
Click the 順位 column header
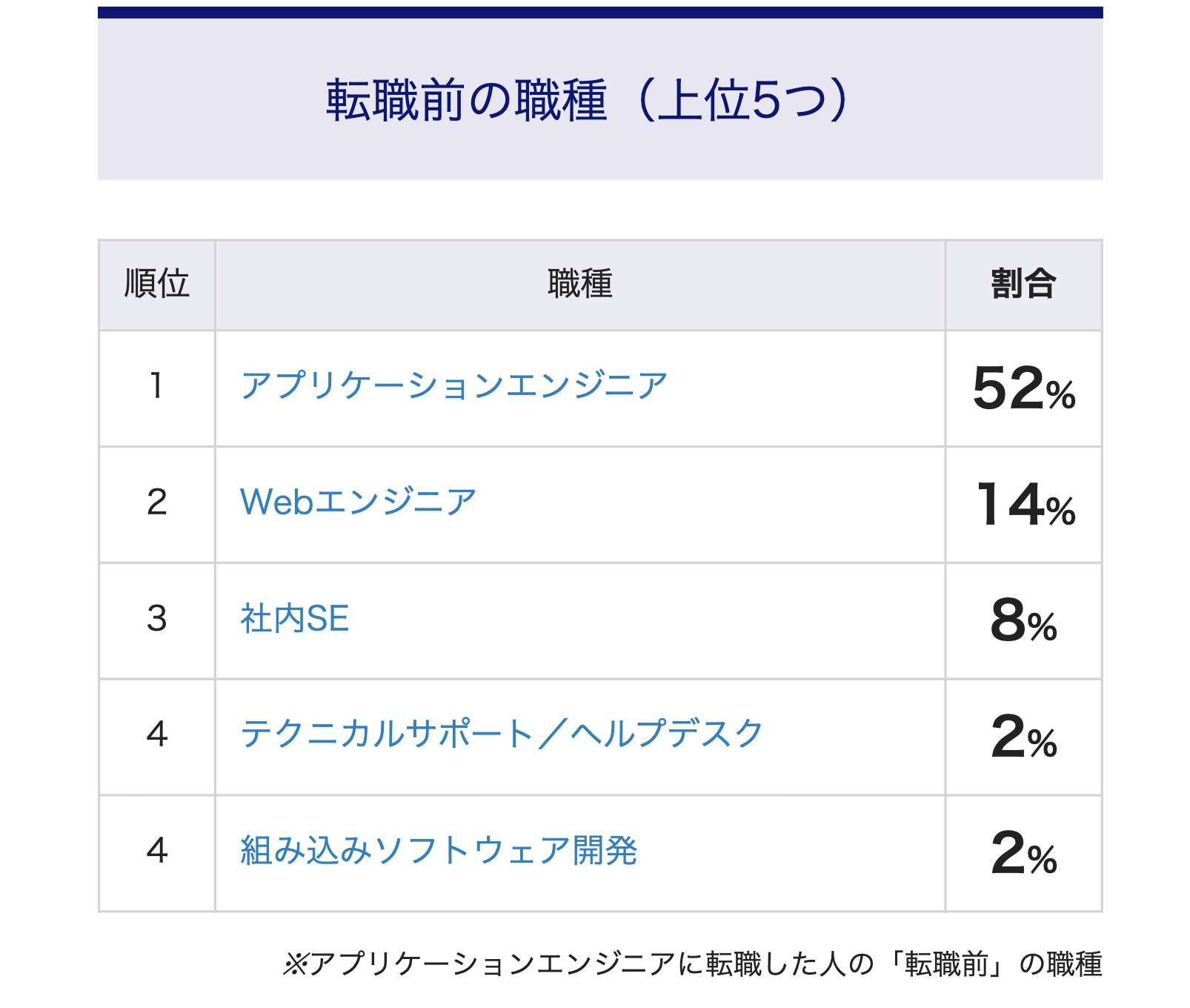(156, 284)
